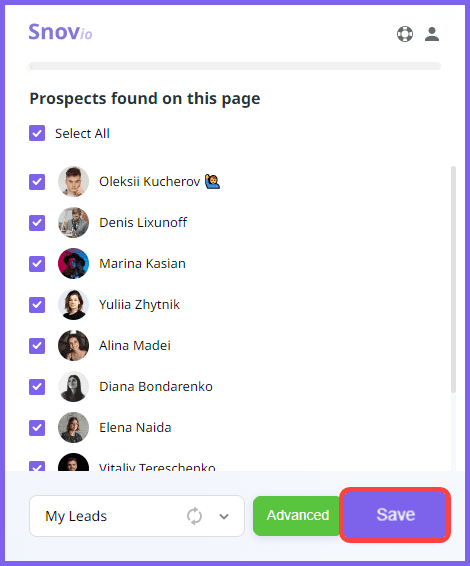Refresh lists with the circular arrows icon
The height and width of the screenshot is (566, 470).
(194, 516)
